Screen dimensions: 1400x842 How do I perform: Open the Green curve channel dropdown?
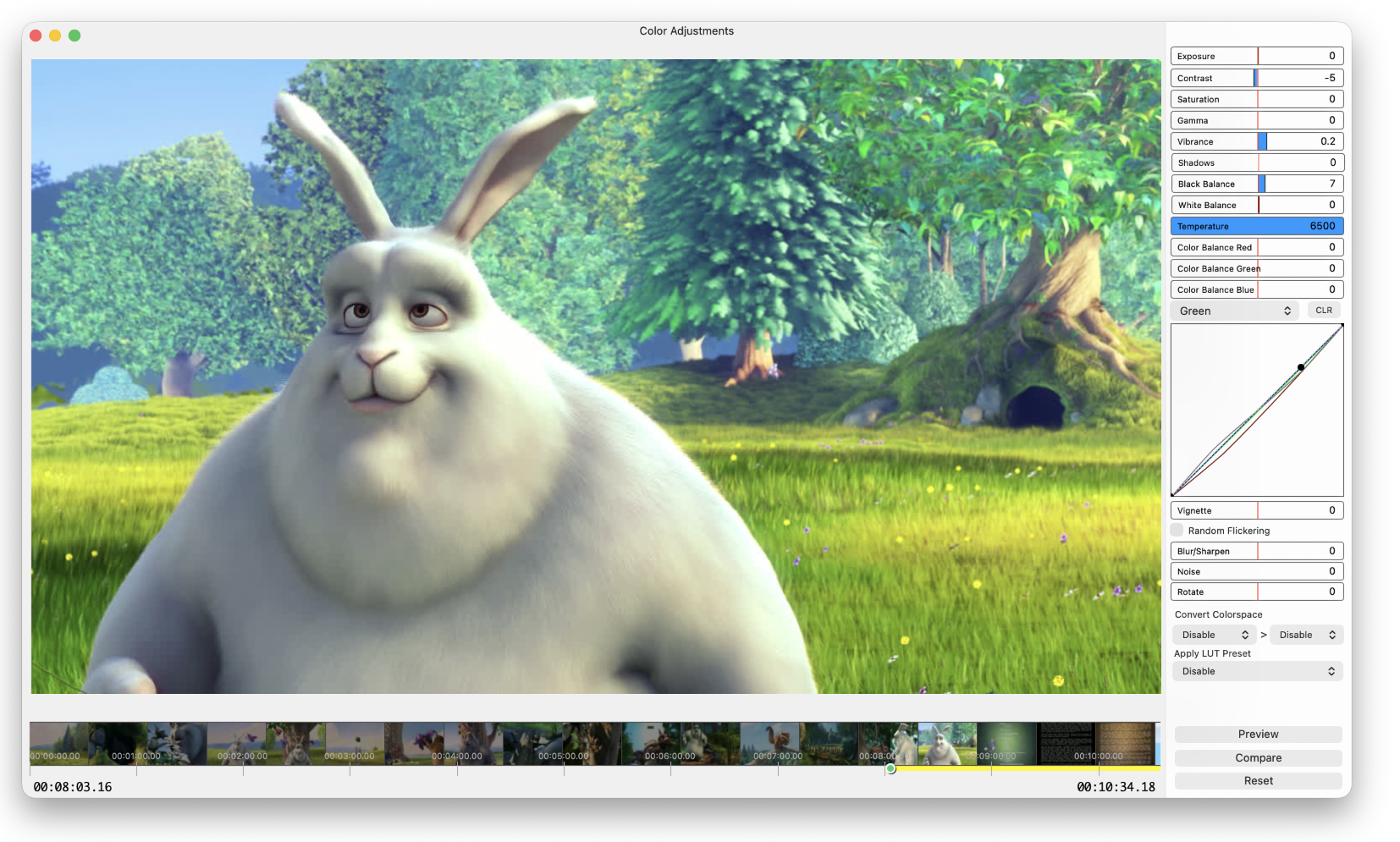tap(1235, 311)
